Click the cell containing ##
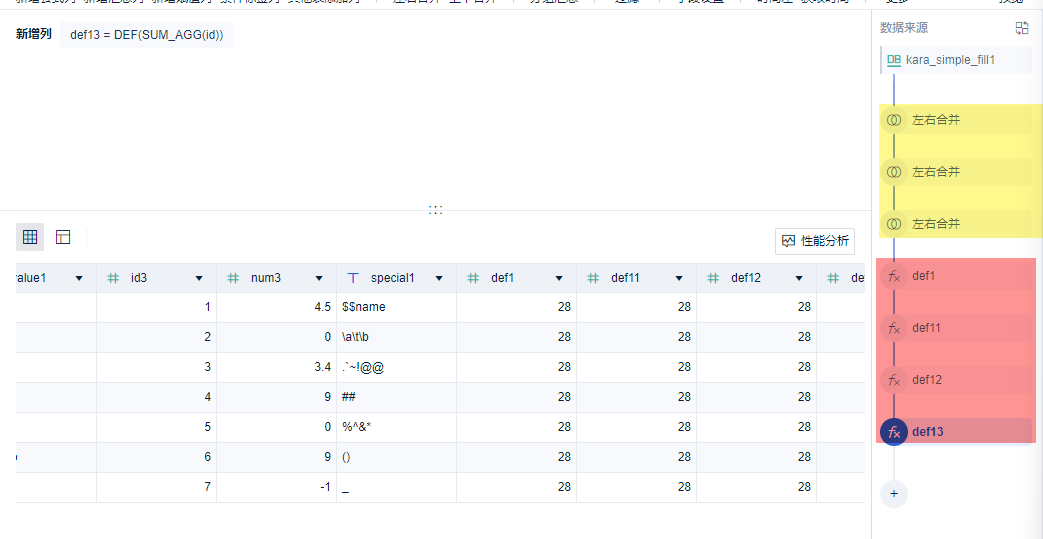 point(396,397)
